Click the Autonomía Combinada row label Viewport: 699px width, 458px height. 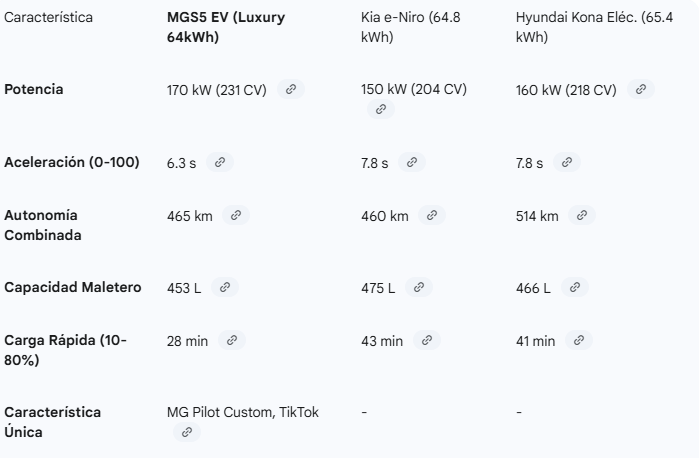click(43, 225)
